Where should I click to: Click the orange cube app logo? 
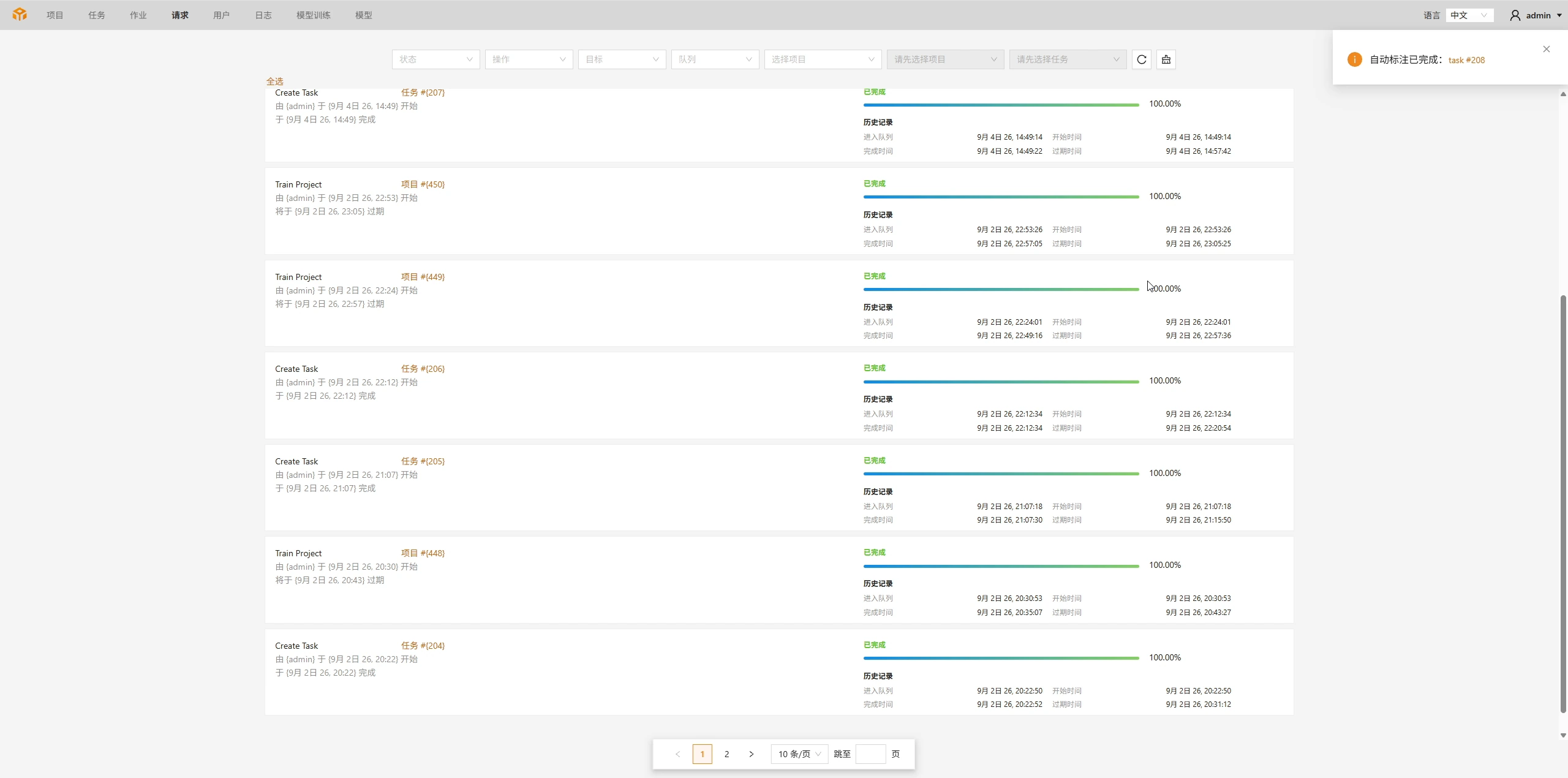point(20,15)
